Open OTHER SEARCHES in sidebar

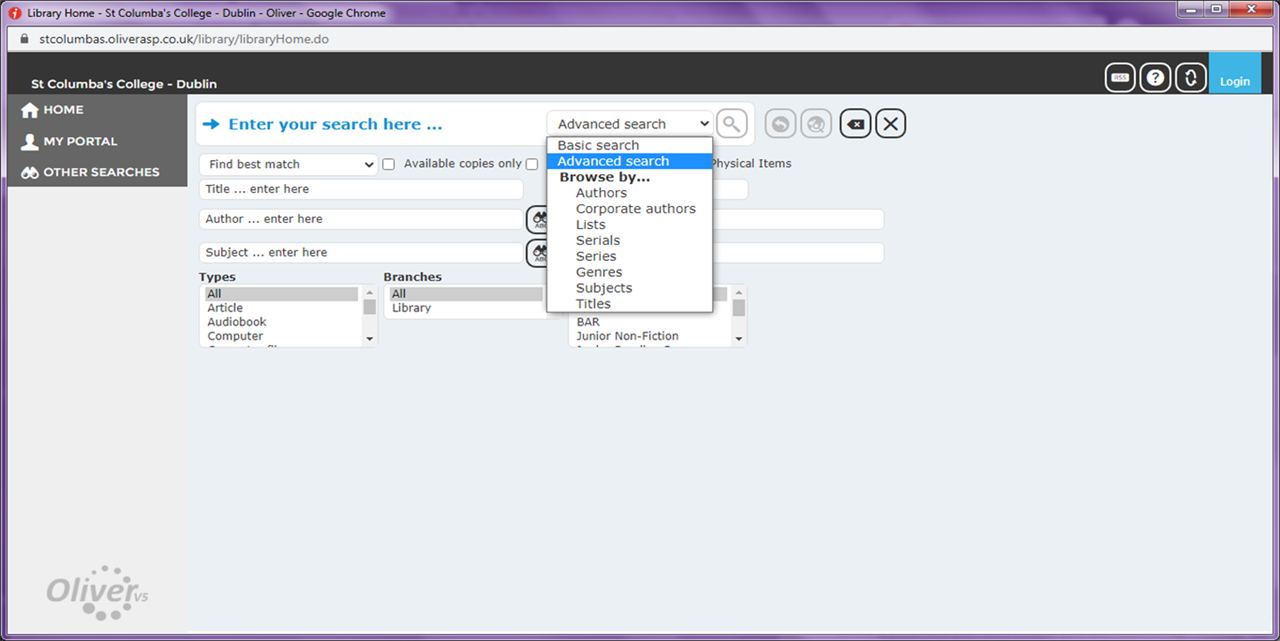101,172
